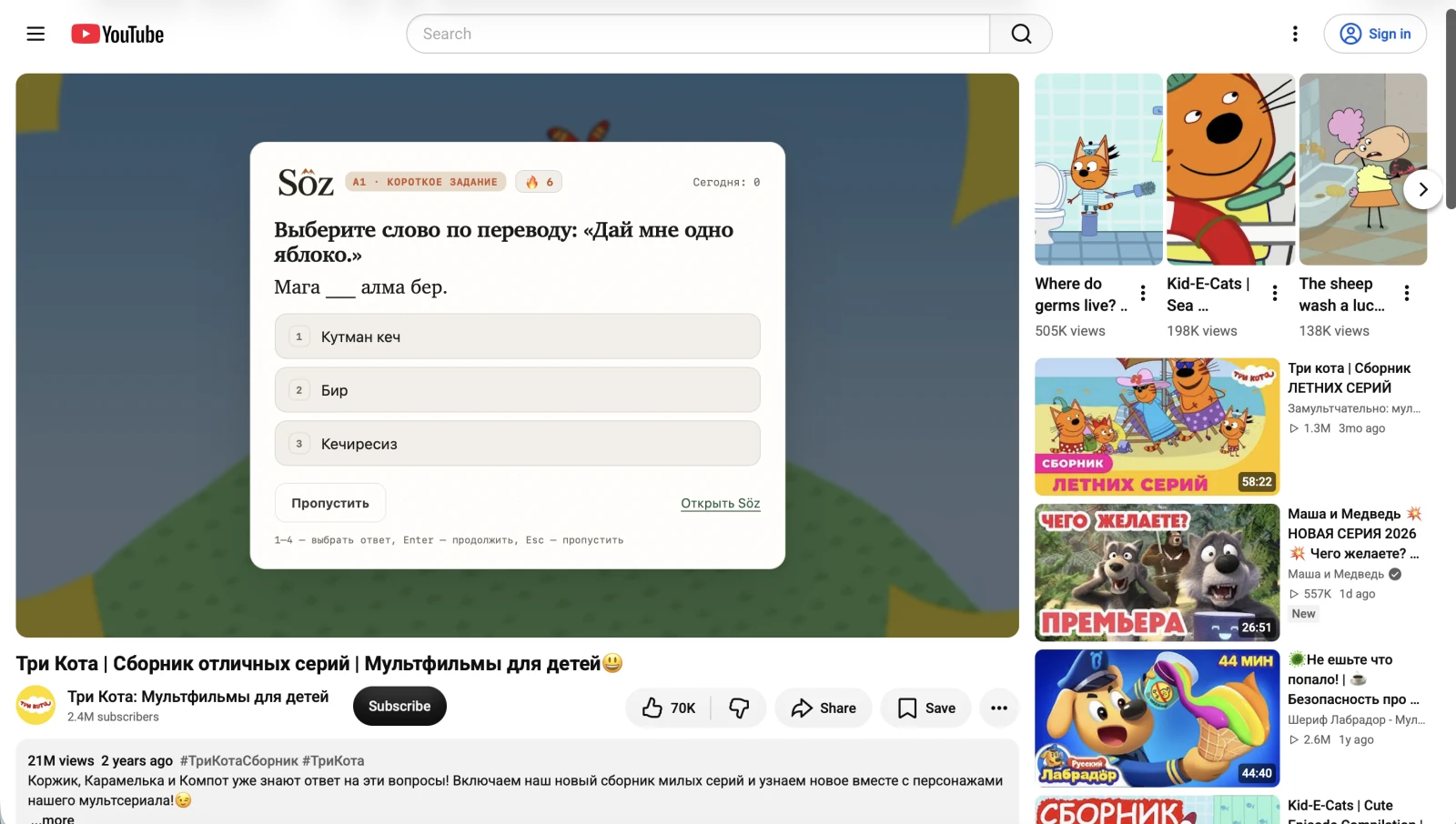Share the video

coord(823,708)
